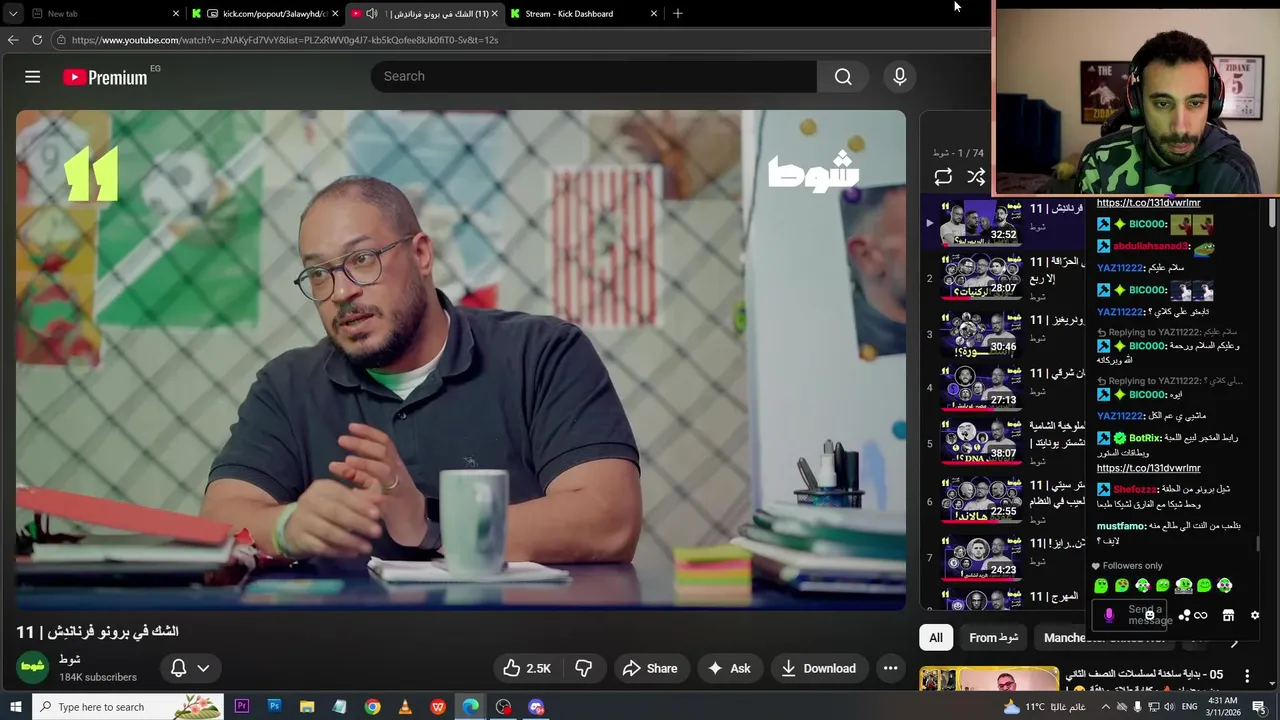Open notification bell options dropdown
This screenshot has width=1280, height=720.
pyautogui.click(x=190, y=668)
